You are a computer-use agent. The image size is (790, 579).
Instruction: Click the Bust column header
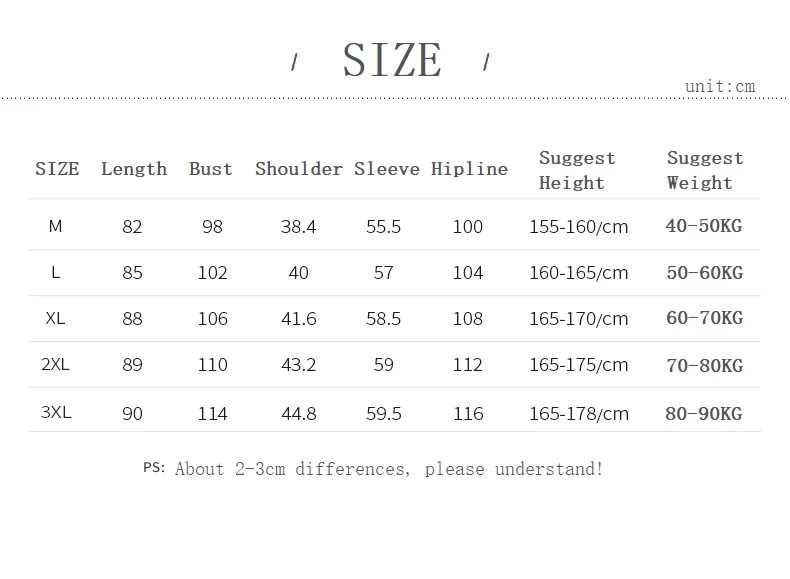(211, 169)
